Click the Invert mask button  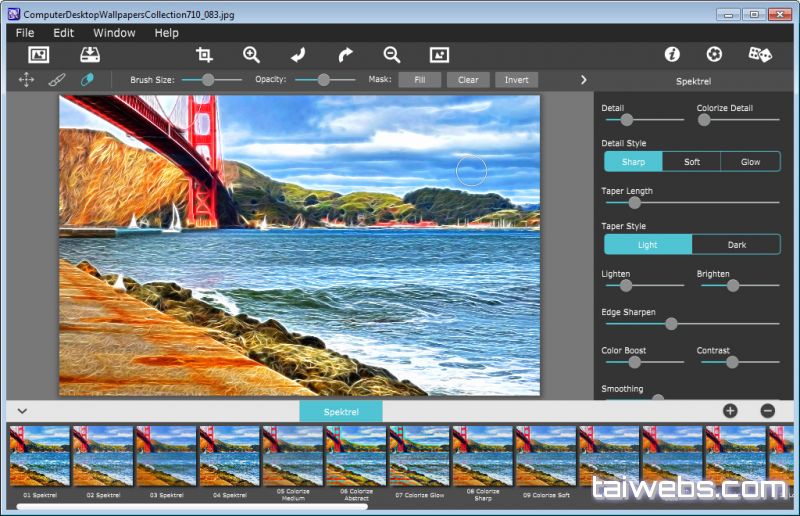(x=516, y=80)
